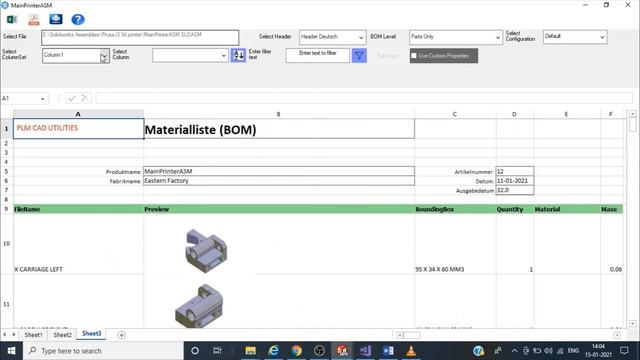Confirm formula with check mark icon
Image resolution: width=640 pixels, height=360 pixels.
[72, 98]
